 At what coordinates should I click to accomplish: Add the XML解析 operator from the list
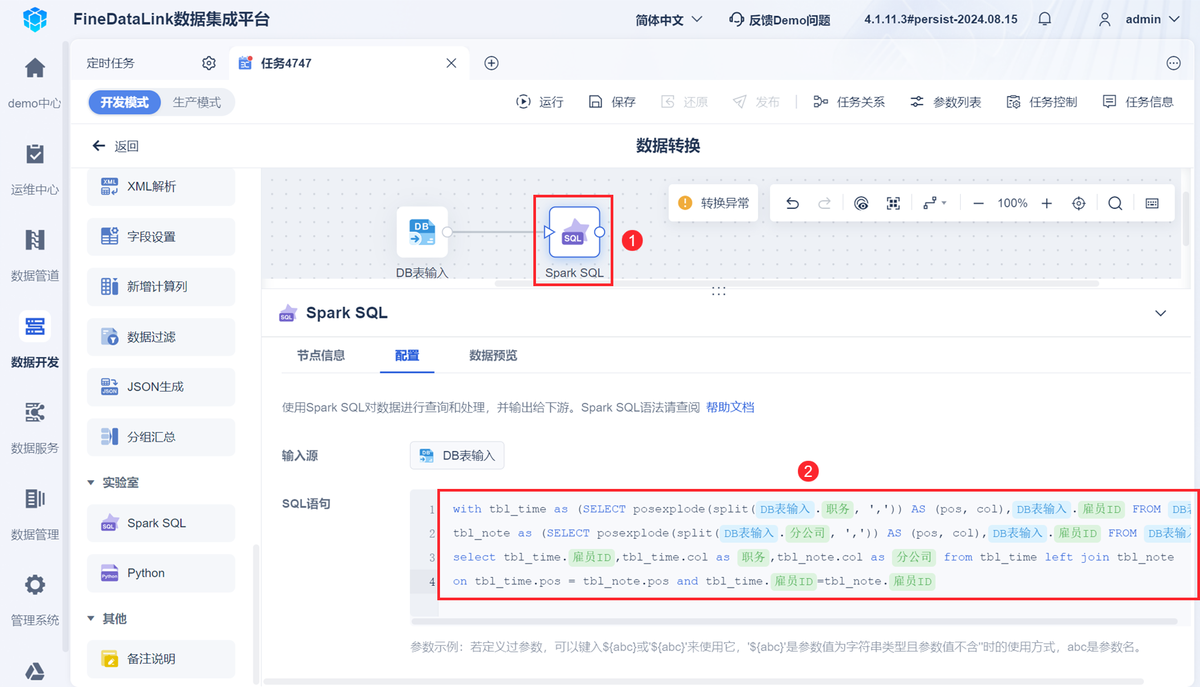coord(161,186)
